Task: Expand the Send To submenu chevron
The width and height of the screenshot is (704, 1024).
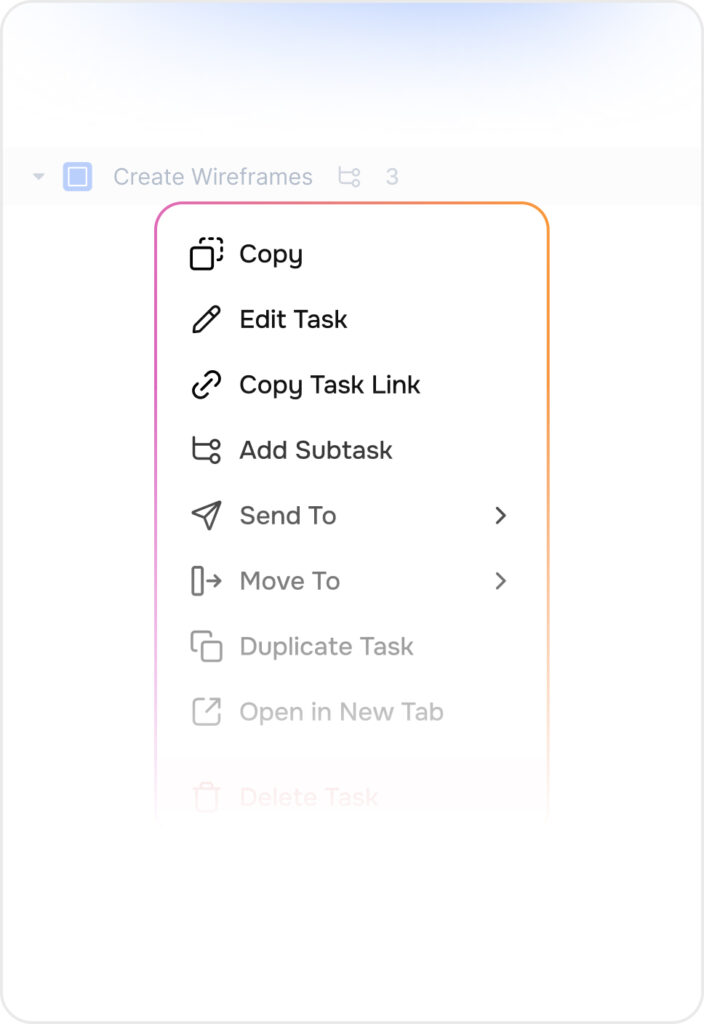Action: [x=501, y=516]
